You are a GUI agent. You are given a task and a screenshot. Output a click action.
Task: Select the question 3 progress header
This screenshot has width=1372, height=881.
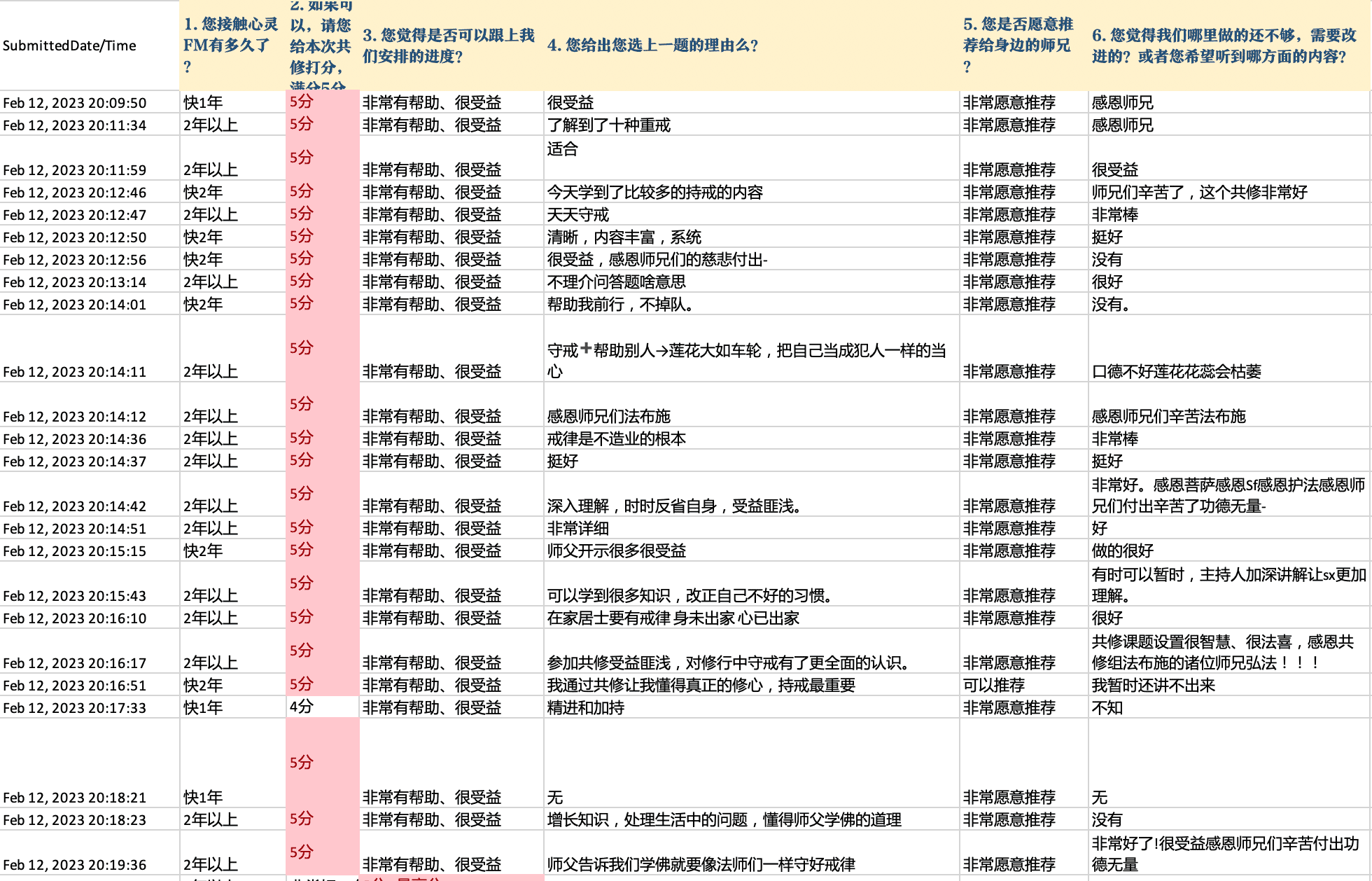448,46
